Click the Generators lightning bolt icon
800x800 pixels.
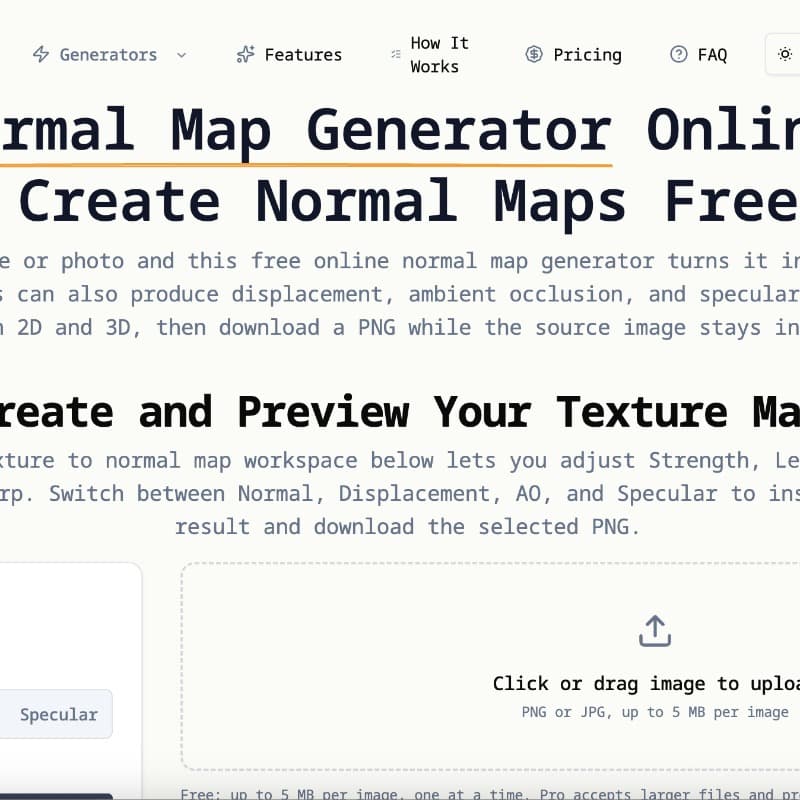pyautogui.click(x=41, y=54)
